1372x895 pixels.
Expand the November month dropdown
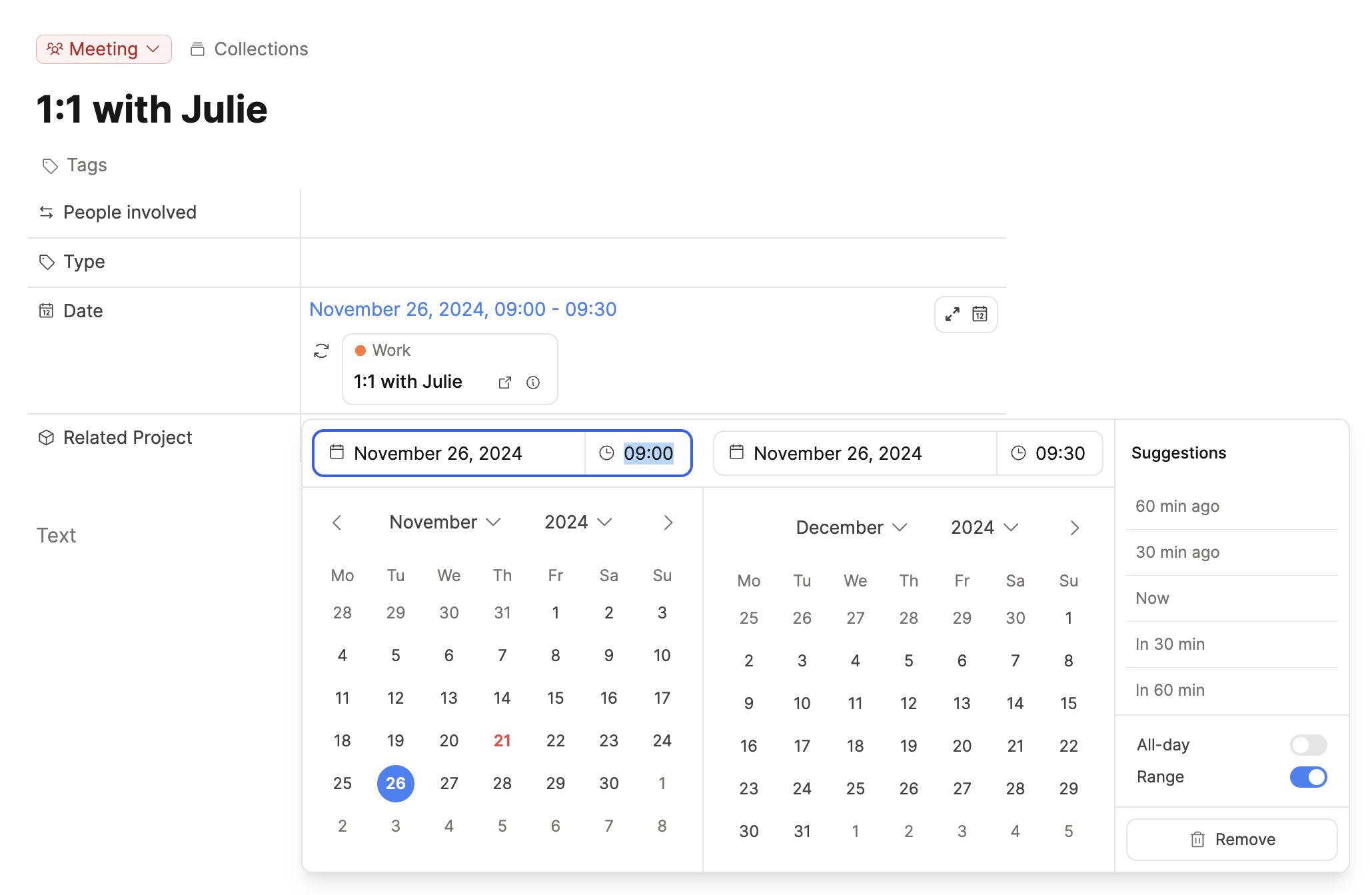coord(444,522)
